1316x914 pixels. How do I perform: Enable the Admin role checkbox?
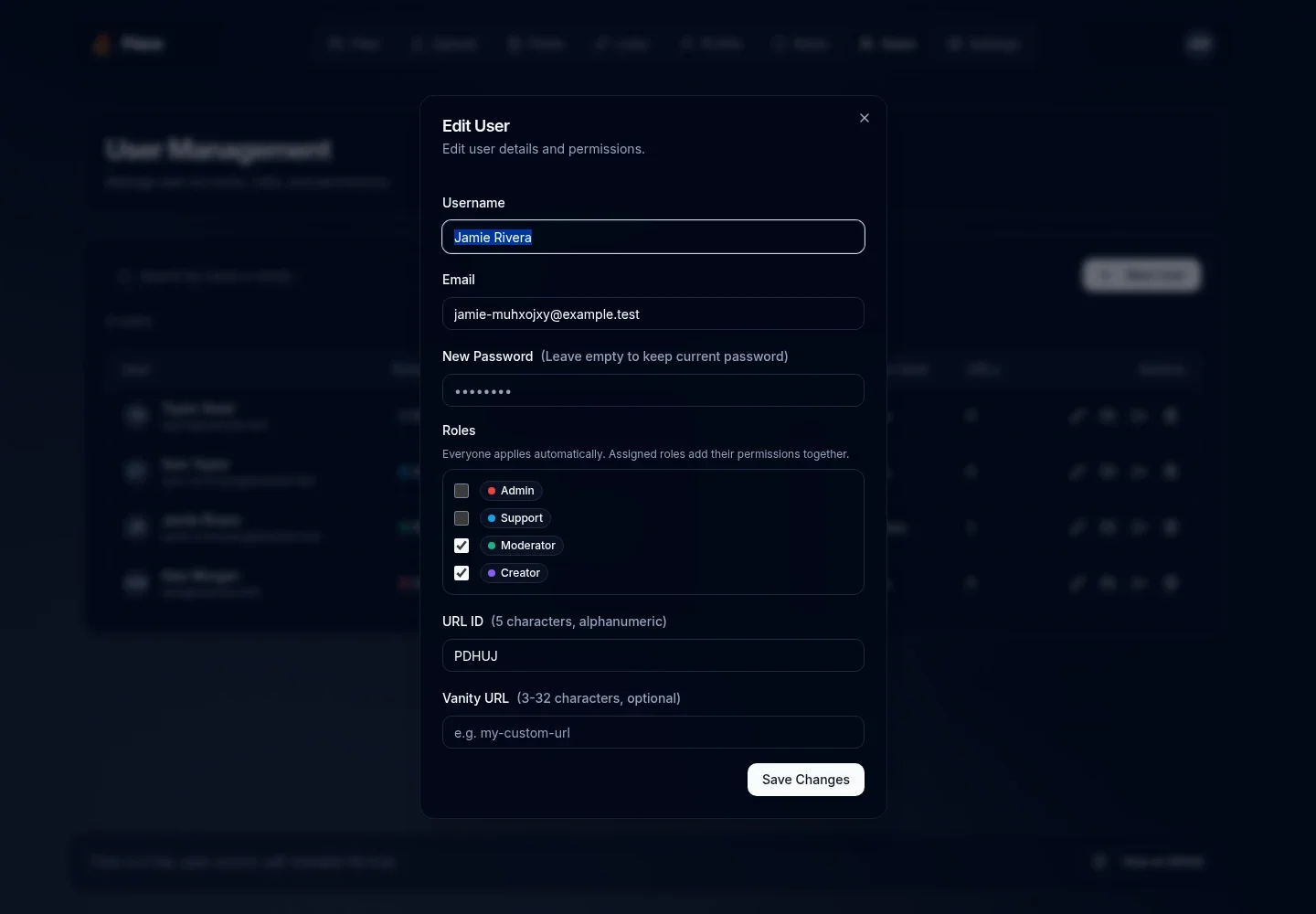click(462, 491)
